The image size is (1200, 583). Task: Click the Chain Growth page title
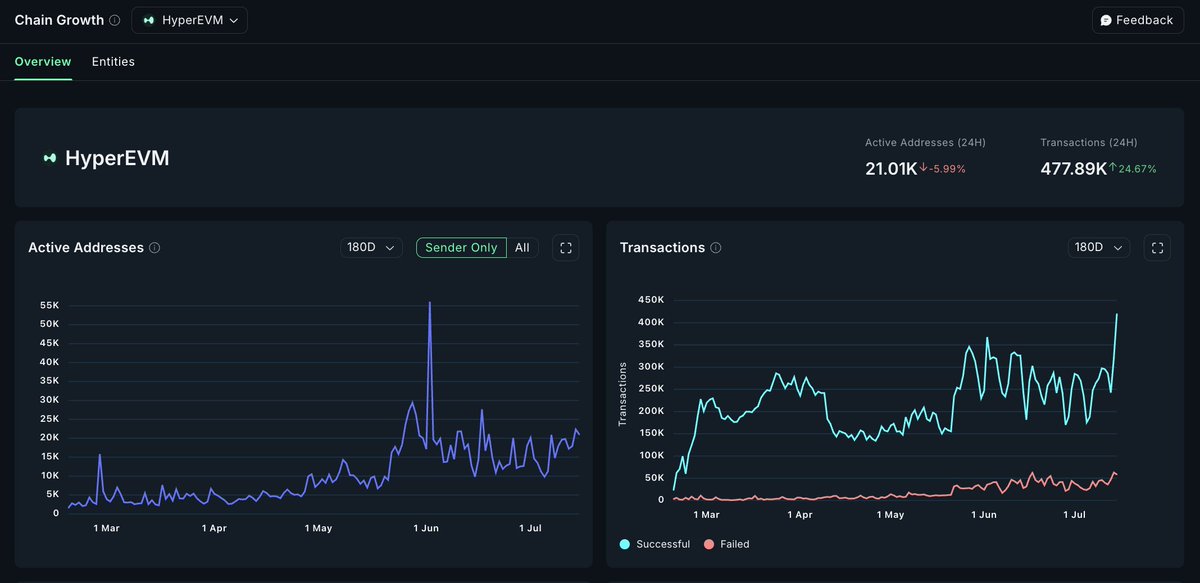tap(59, 20)
